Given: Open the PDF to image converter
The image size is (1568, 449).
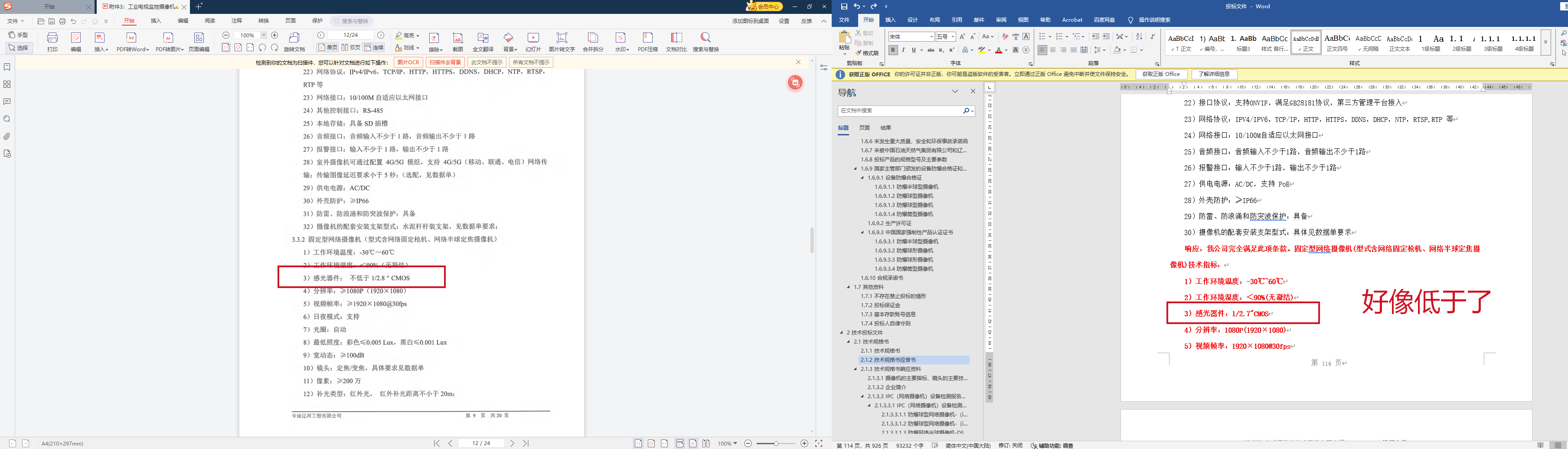Looking at the screenshot, I should (x=169, y=41).
